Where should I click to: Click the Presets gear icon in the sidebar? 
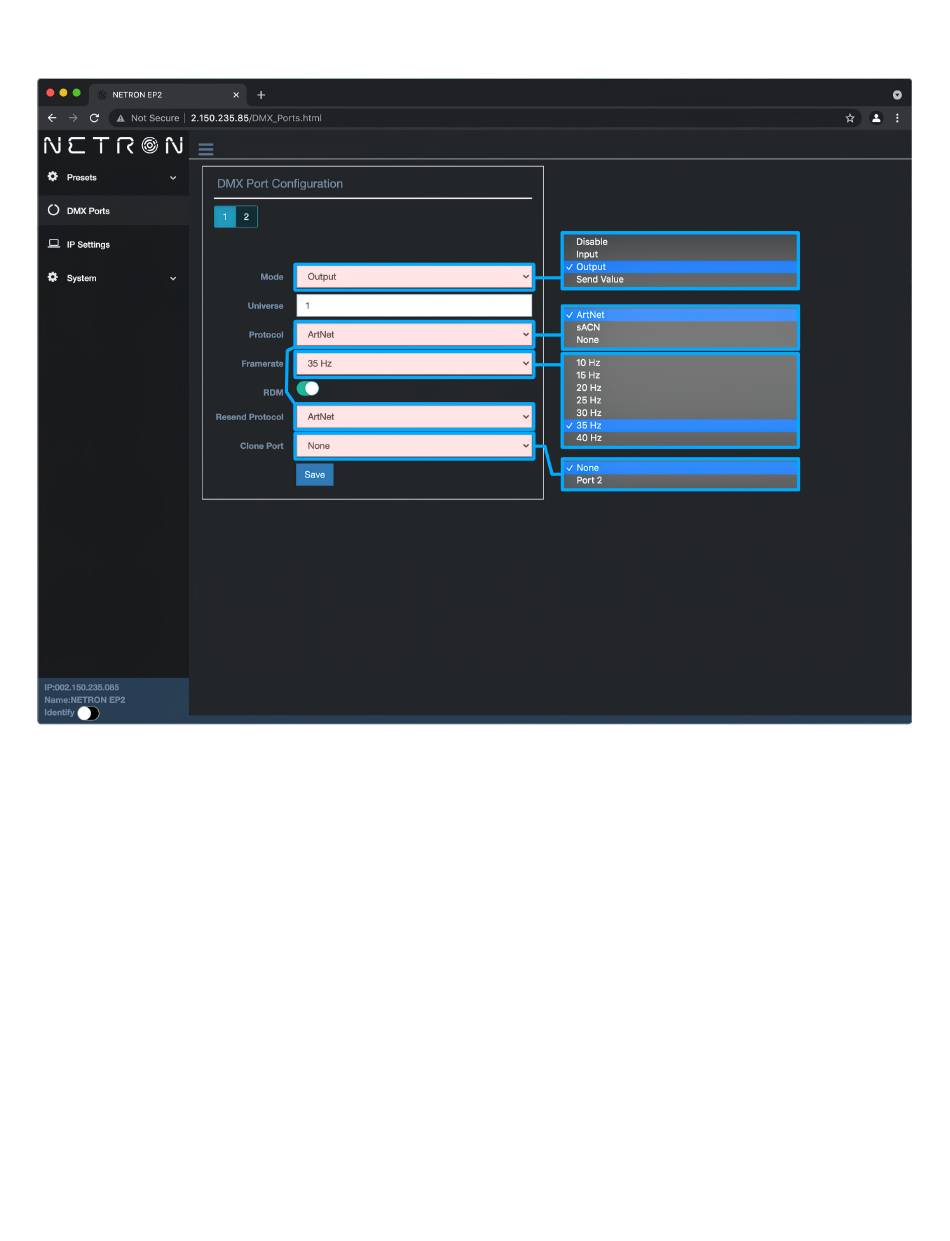tap(54, 177)
